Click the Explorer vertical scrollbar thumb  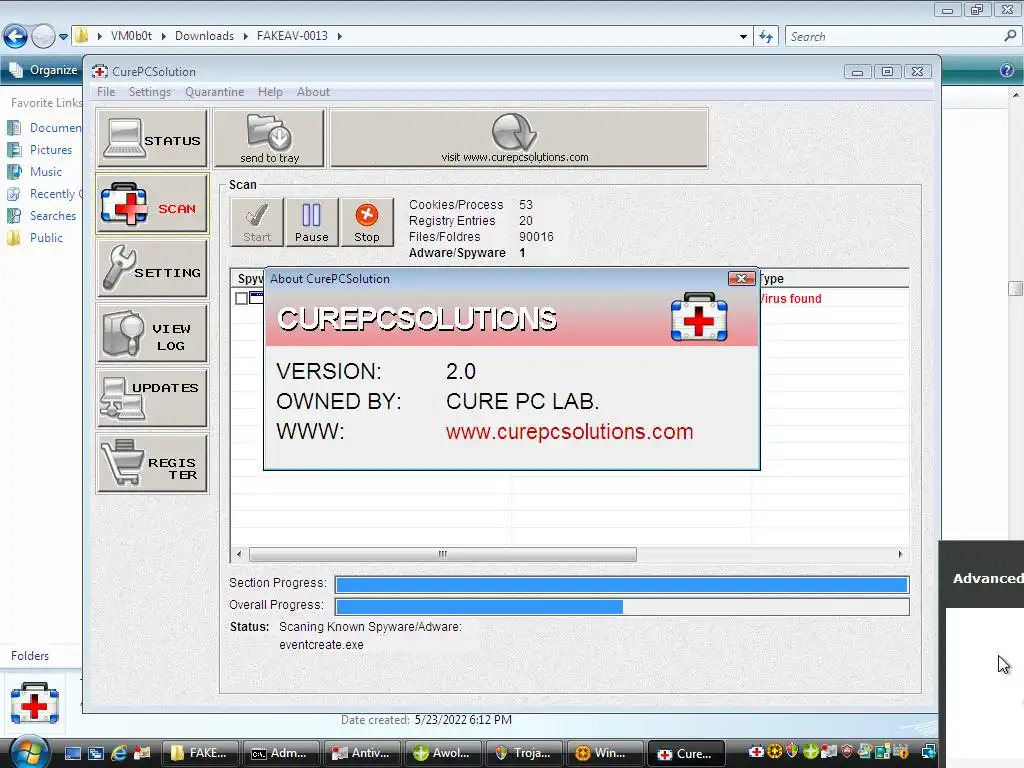point(1016,288)
